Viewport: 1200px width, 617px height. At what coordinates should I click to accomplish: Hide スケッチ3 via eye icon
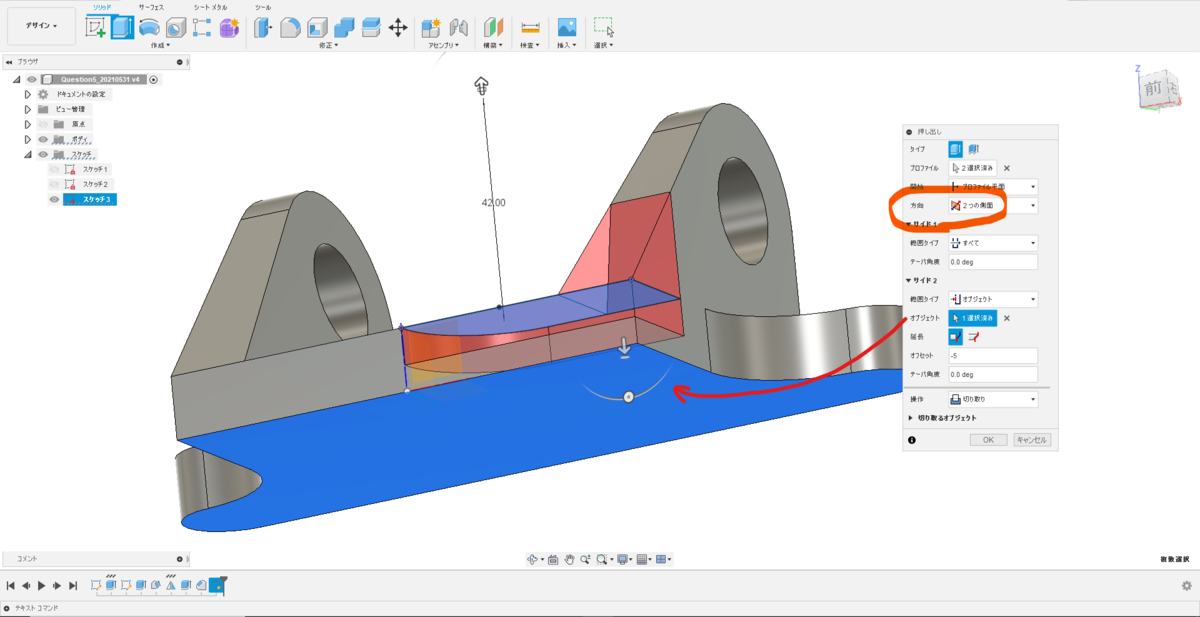point(55,199)
